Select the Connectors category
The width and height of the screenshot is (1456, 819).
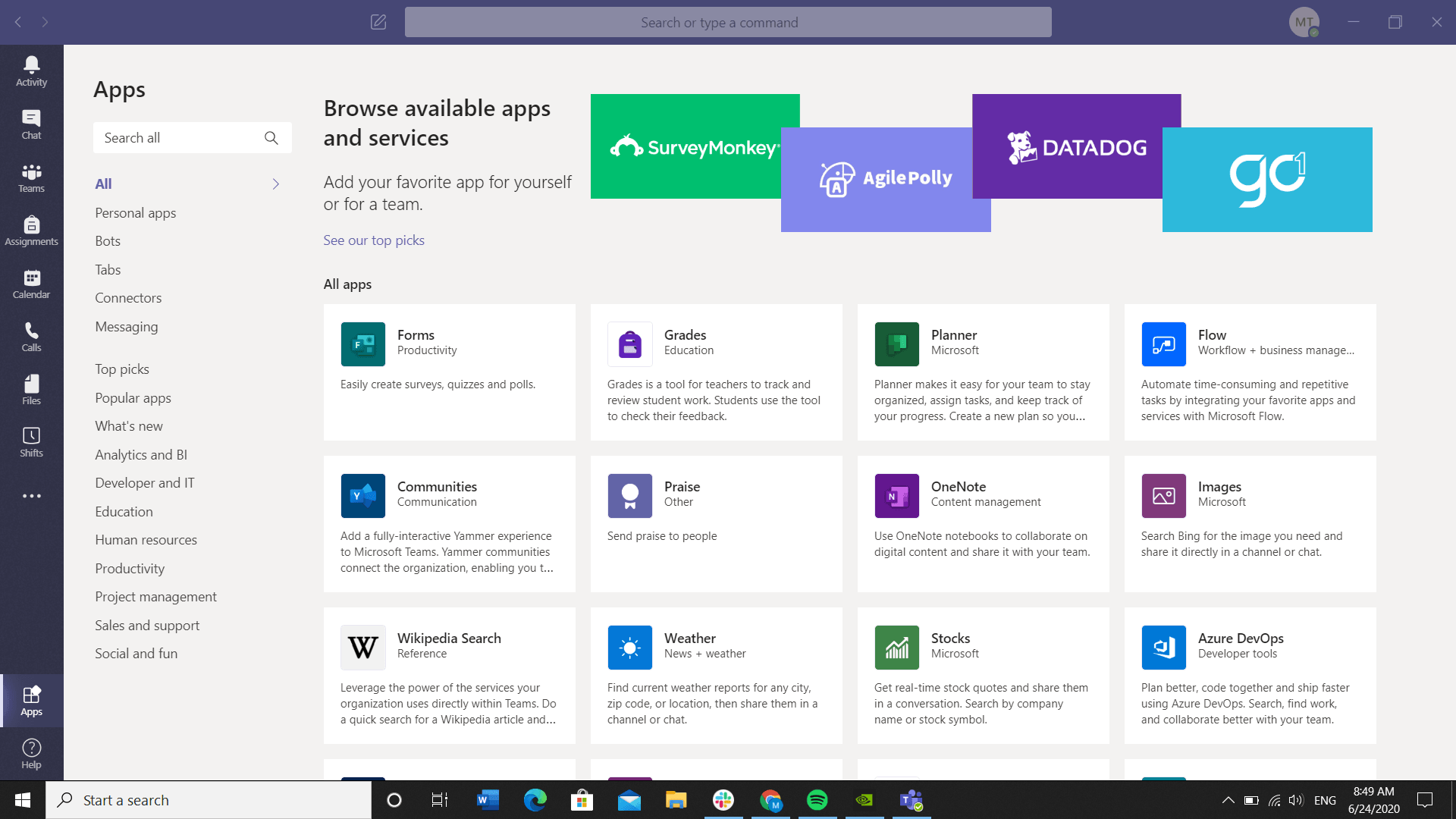tap(128, 297)
